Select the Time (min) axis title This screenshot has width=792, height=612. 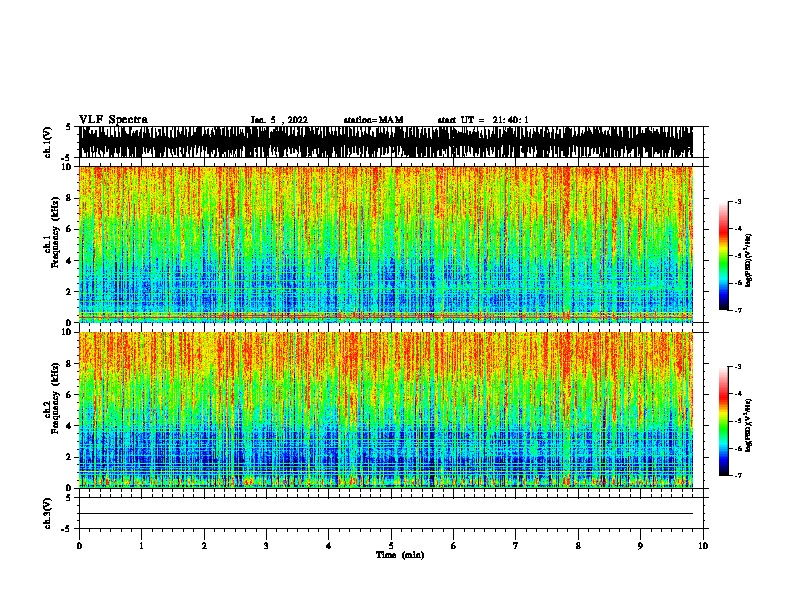(400, 555)
